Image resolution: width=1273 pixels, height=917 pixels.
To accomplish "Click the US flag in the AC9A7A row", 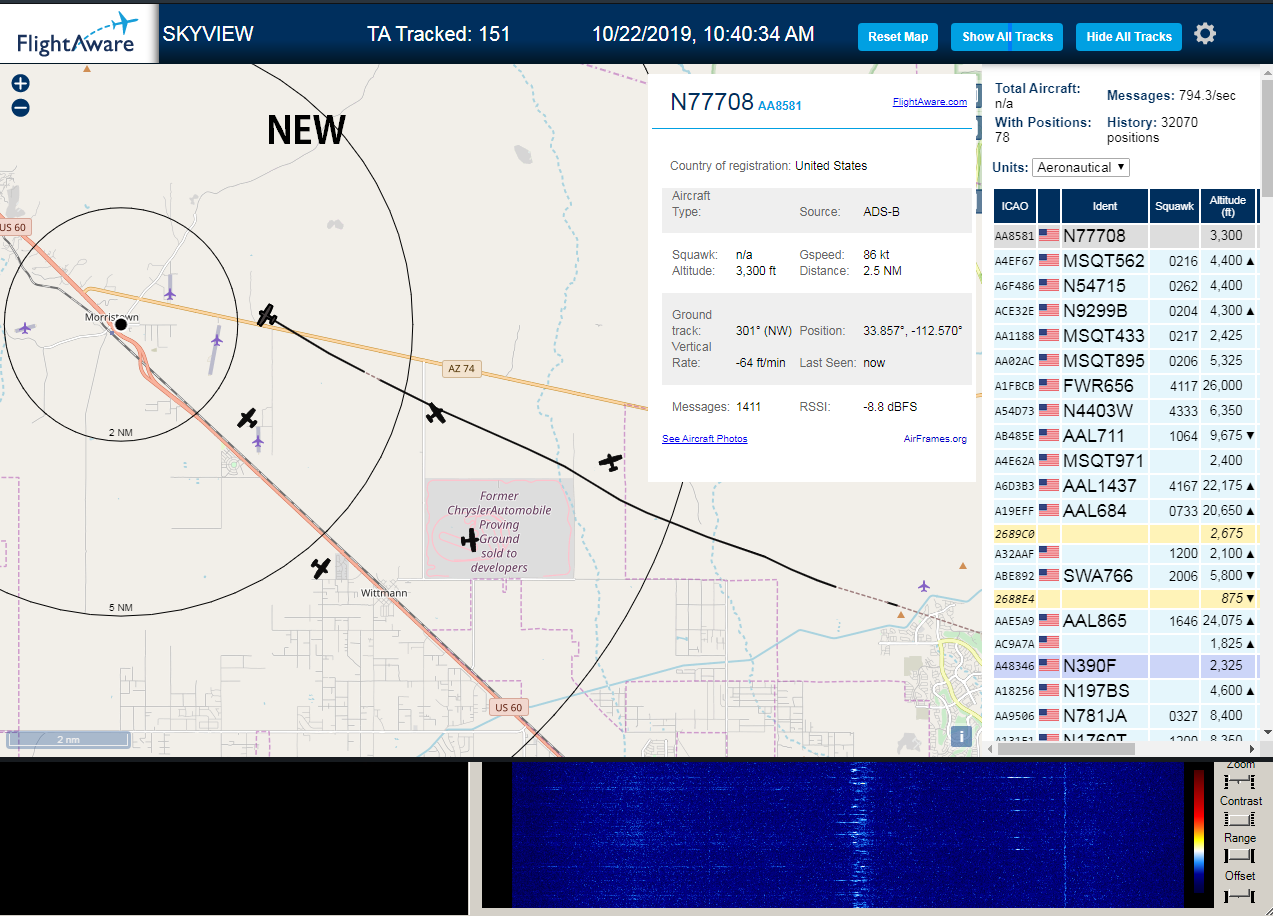I will pyautogui.click(x=1049, y=641).
